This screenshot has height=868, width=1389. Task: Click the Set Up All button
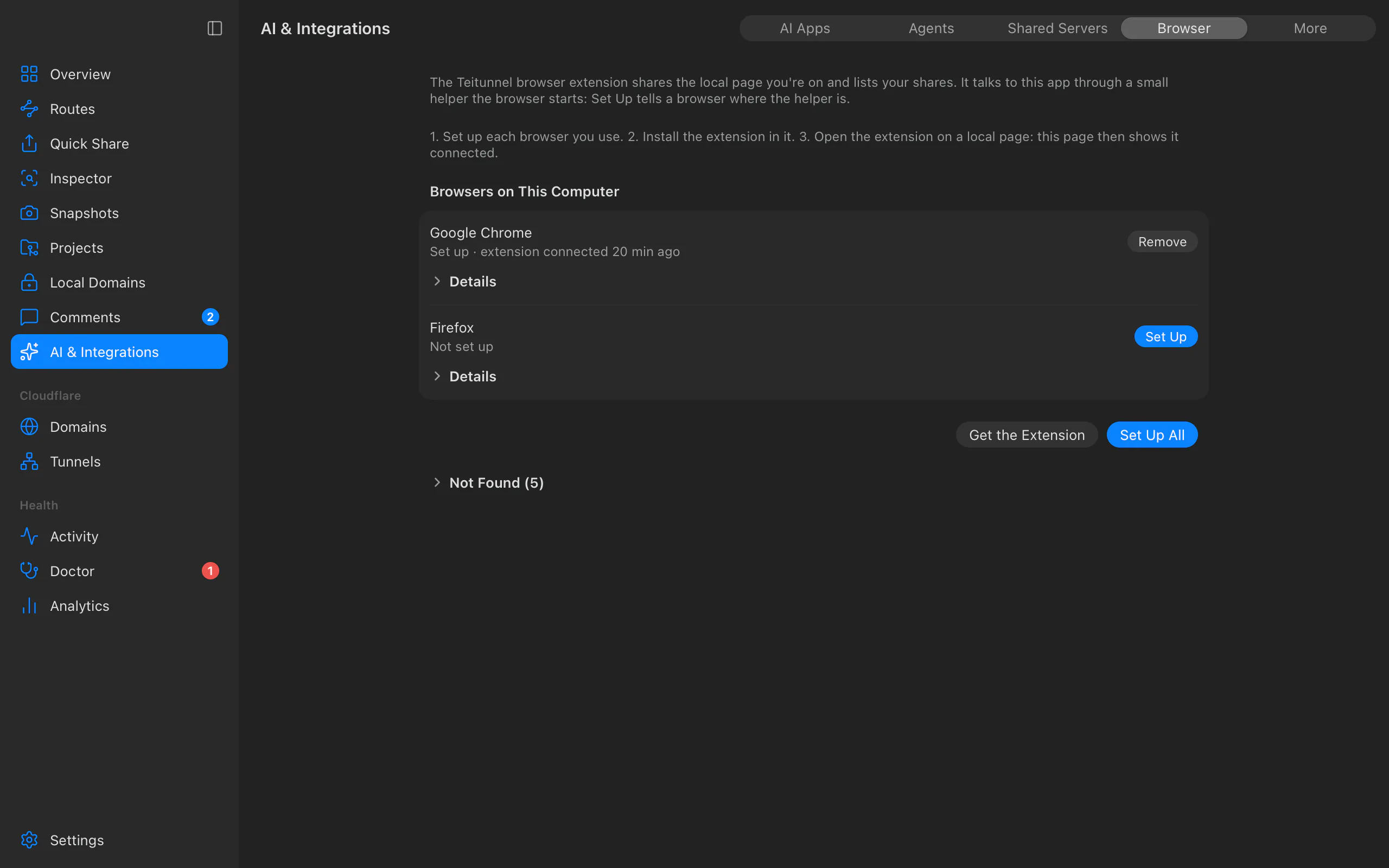coord(1152,435)
